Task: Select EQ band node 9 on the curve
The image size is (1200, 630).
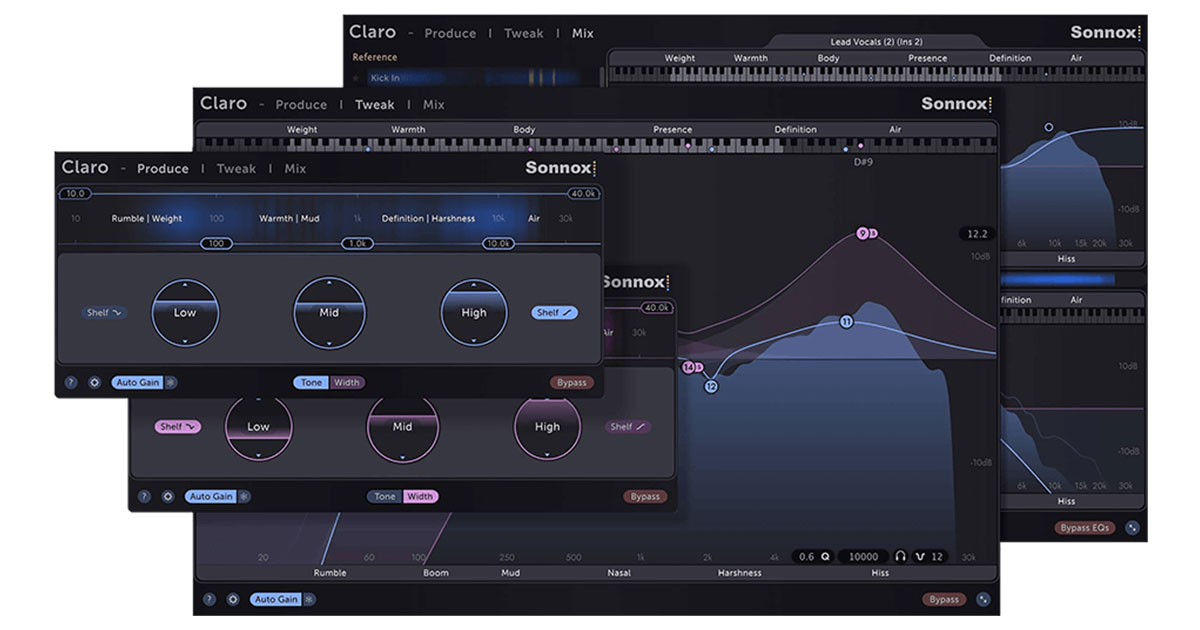Action: click(863, 234)
